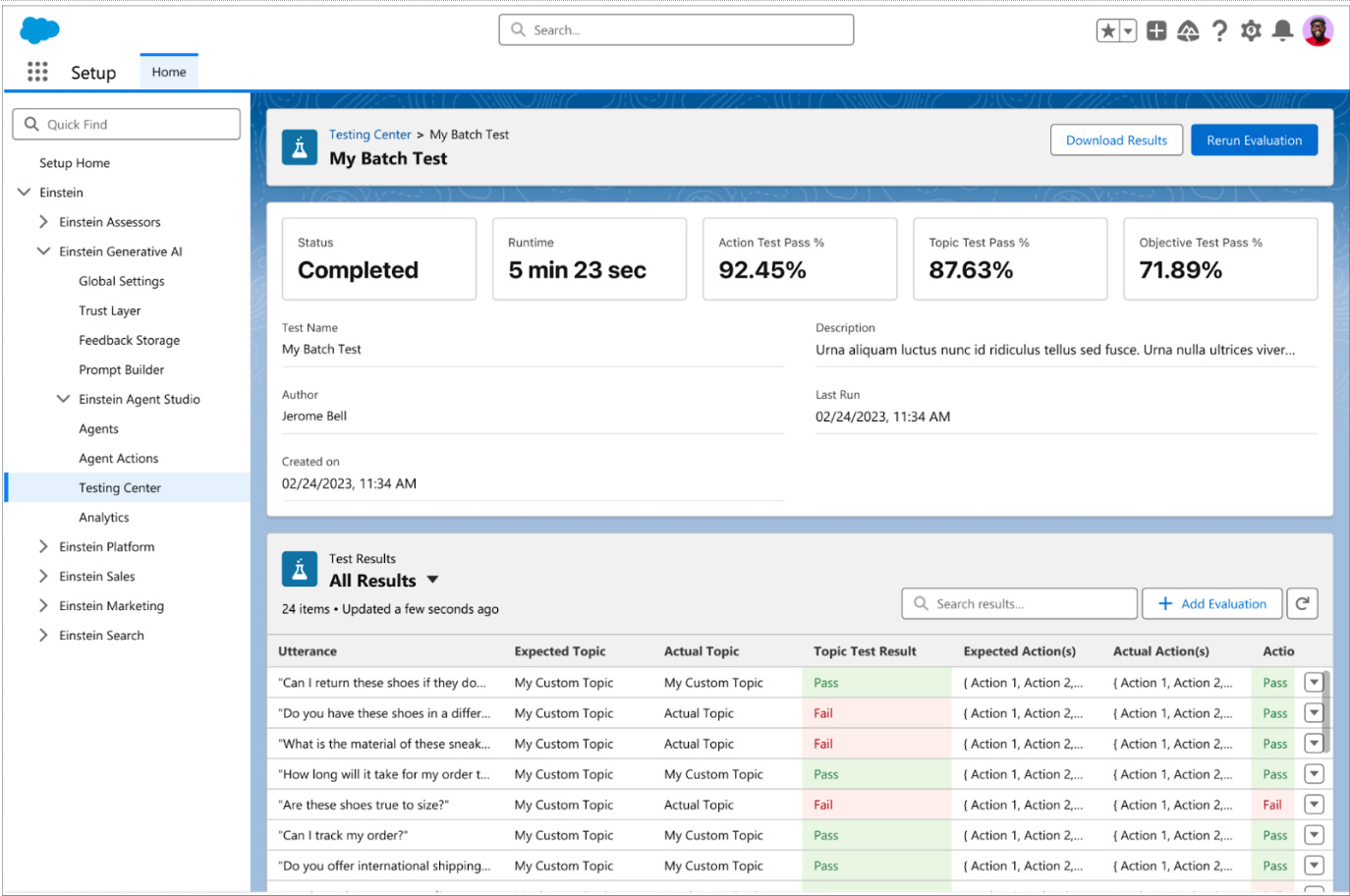Open the App Launcher grid icon

pyautogui.click(x=37, y=72)
